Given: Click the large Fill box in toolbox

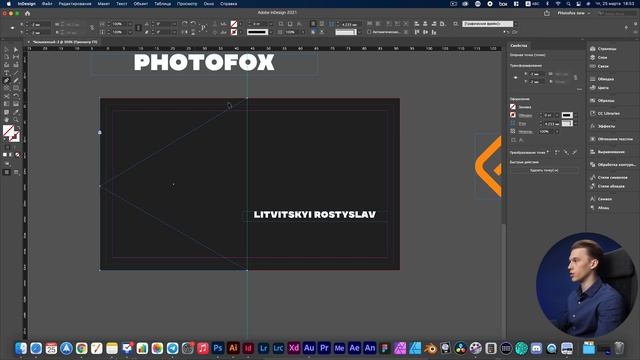Looking at the screenshot, I should coord(8,131).
